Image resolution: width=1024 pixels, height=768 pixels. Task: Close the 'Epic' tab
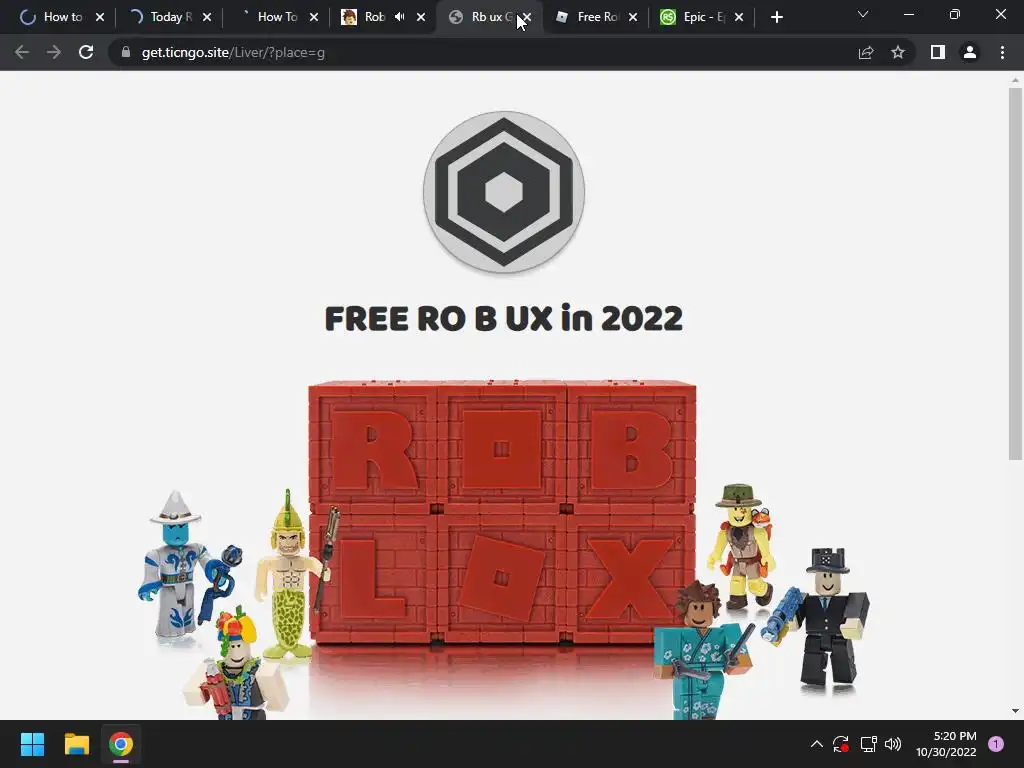pyautogui.click(x=739, y=17)
